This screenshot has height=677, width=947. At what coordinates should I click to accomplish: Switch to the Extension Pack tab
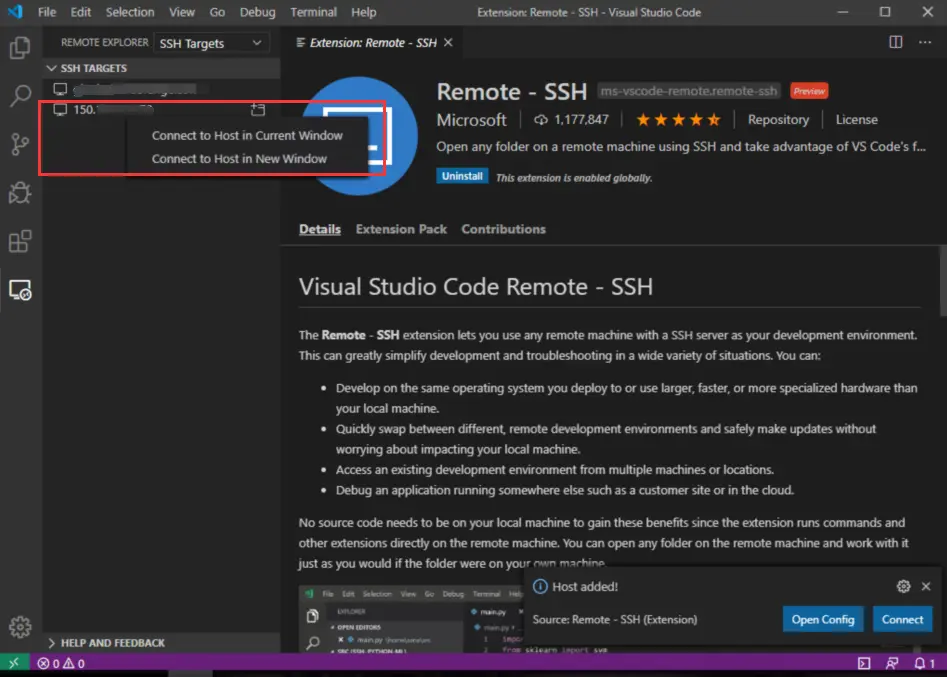[x=401, y=229]
